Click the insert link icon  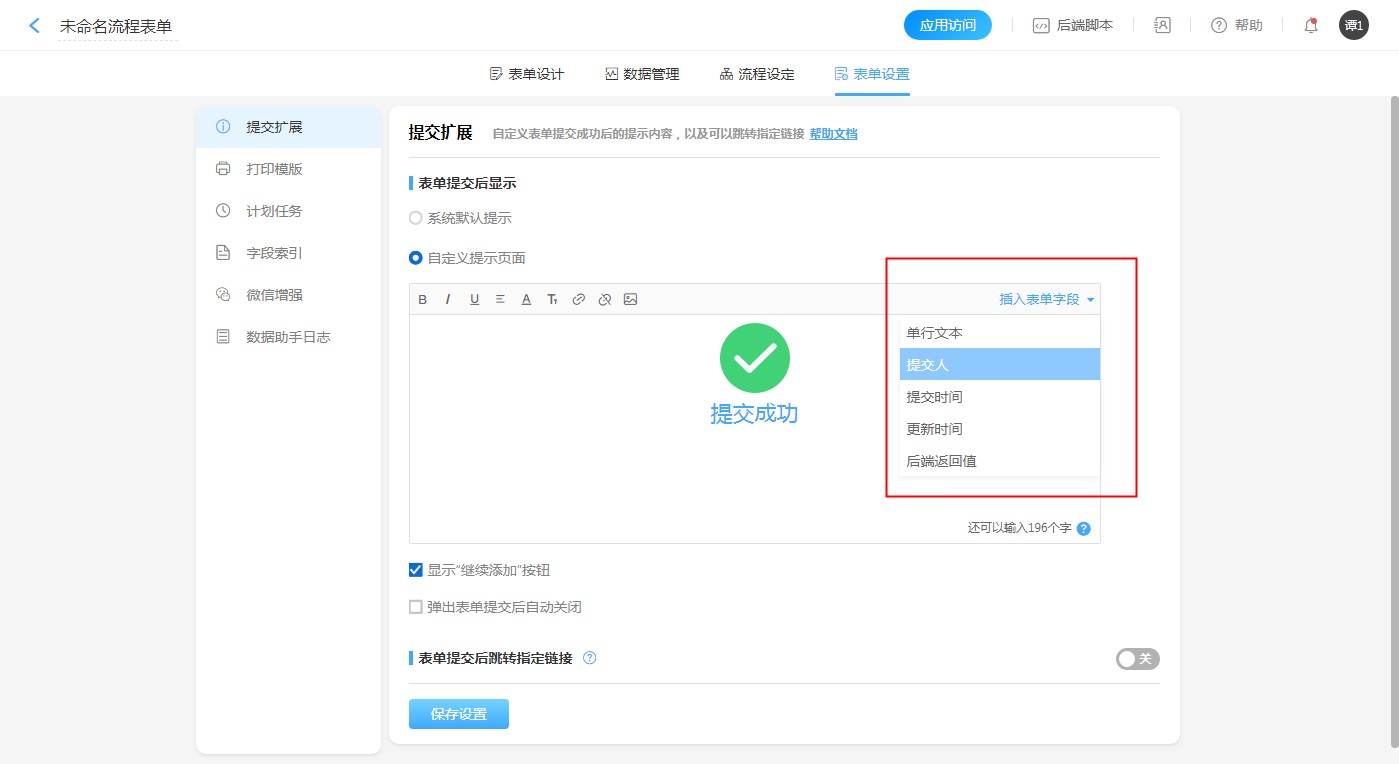[x=578, y=300]
